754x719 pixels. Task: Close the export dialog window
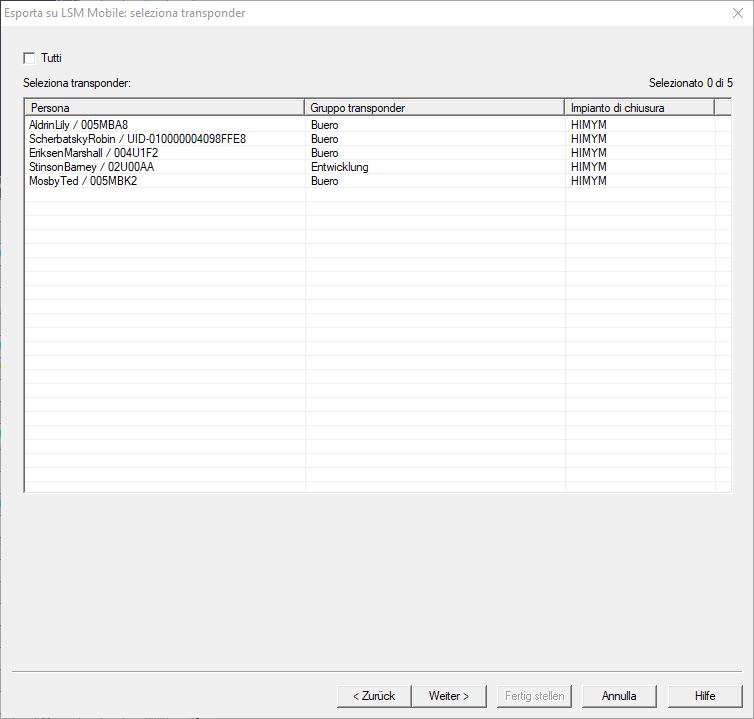pos(736,13)
